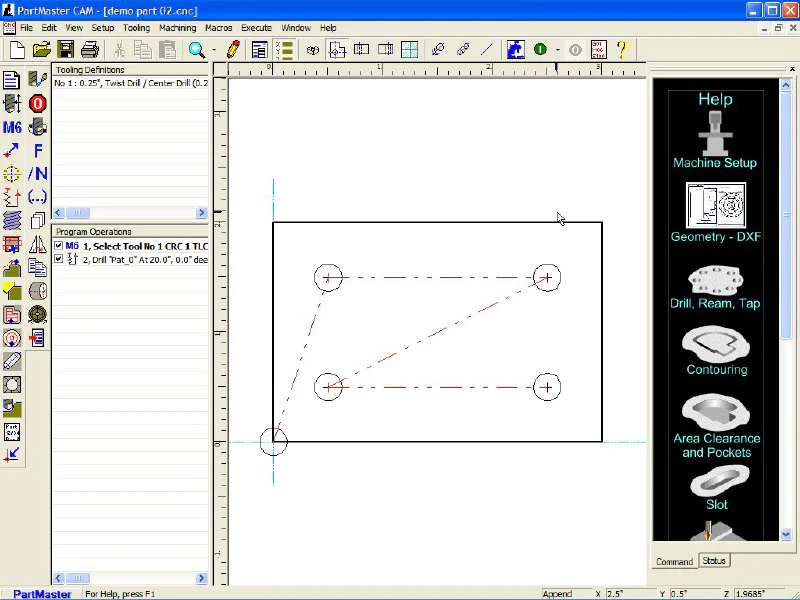Insert a comment with the (...) icon
800x600 pixels.
[x=37, y=197]
